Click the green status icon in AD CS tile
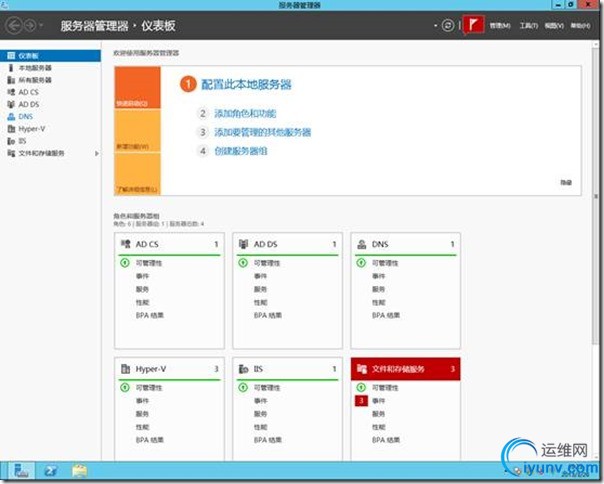The height and width of the screenshot is (484, 604). (125, 263)
